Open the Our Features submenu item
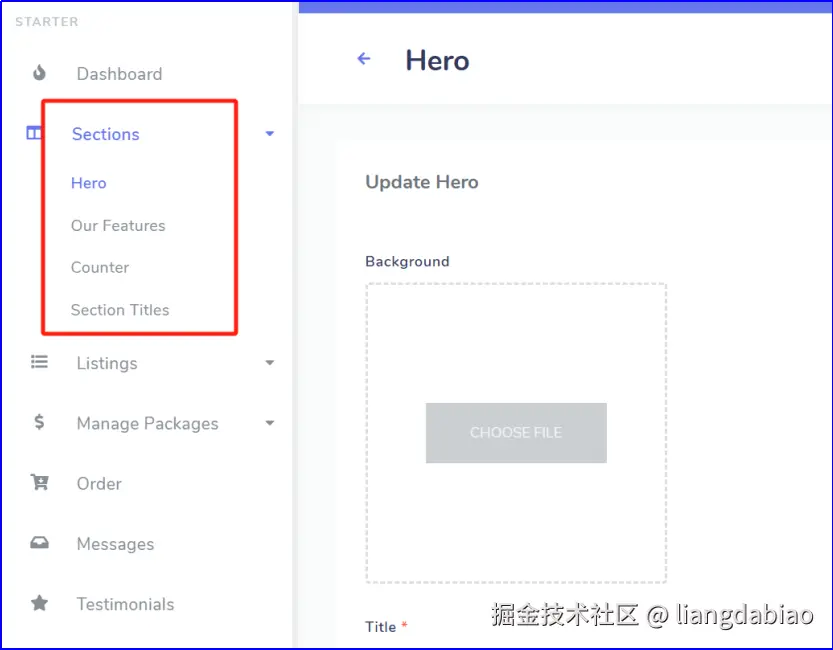The image size is (833, 650). point(118,226)
